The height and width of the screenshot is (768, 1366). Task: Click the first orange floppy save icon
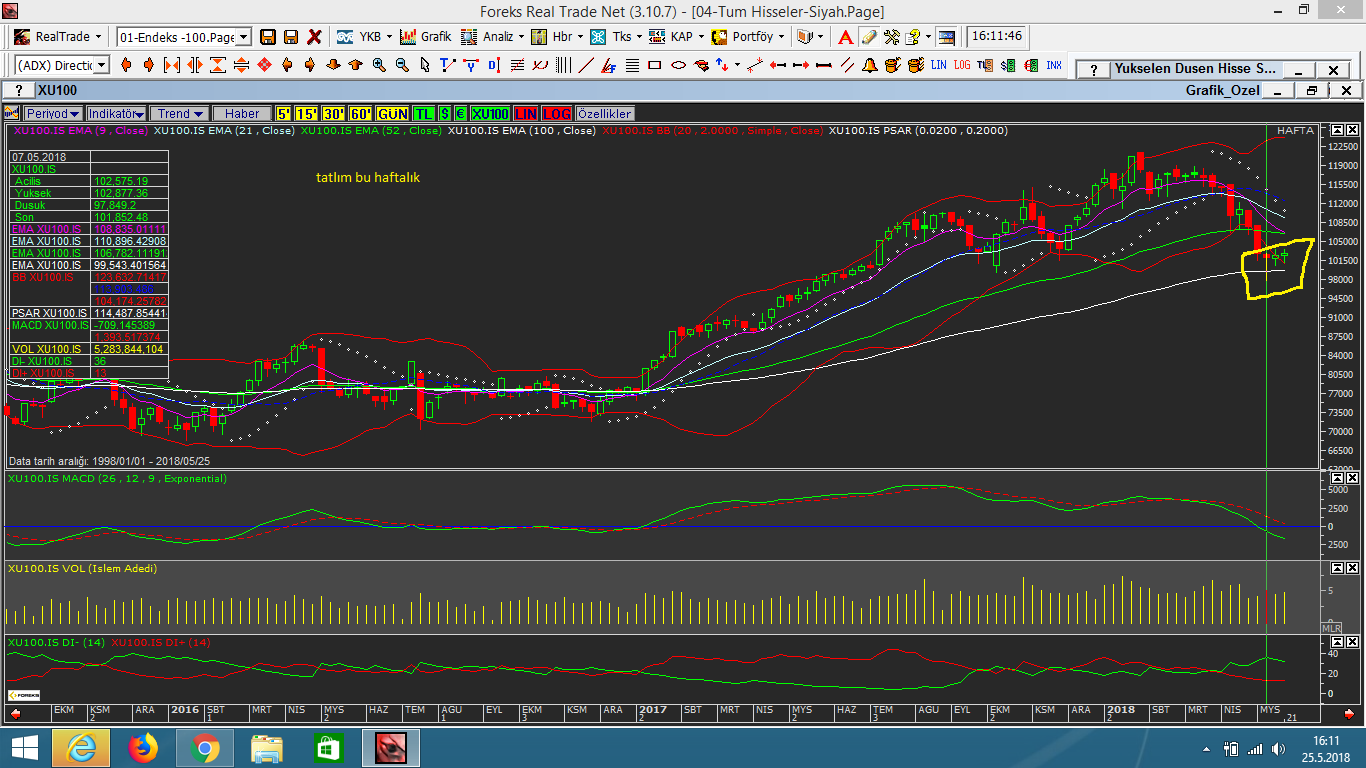268,37
